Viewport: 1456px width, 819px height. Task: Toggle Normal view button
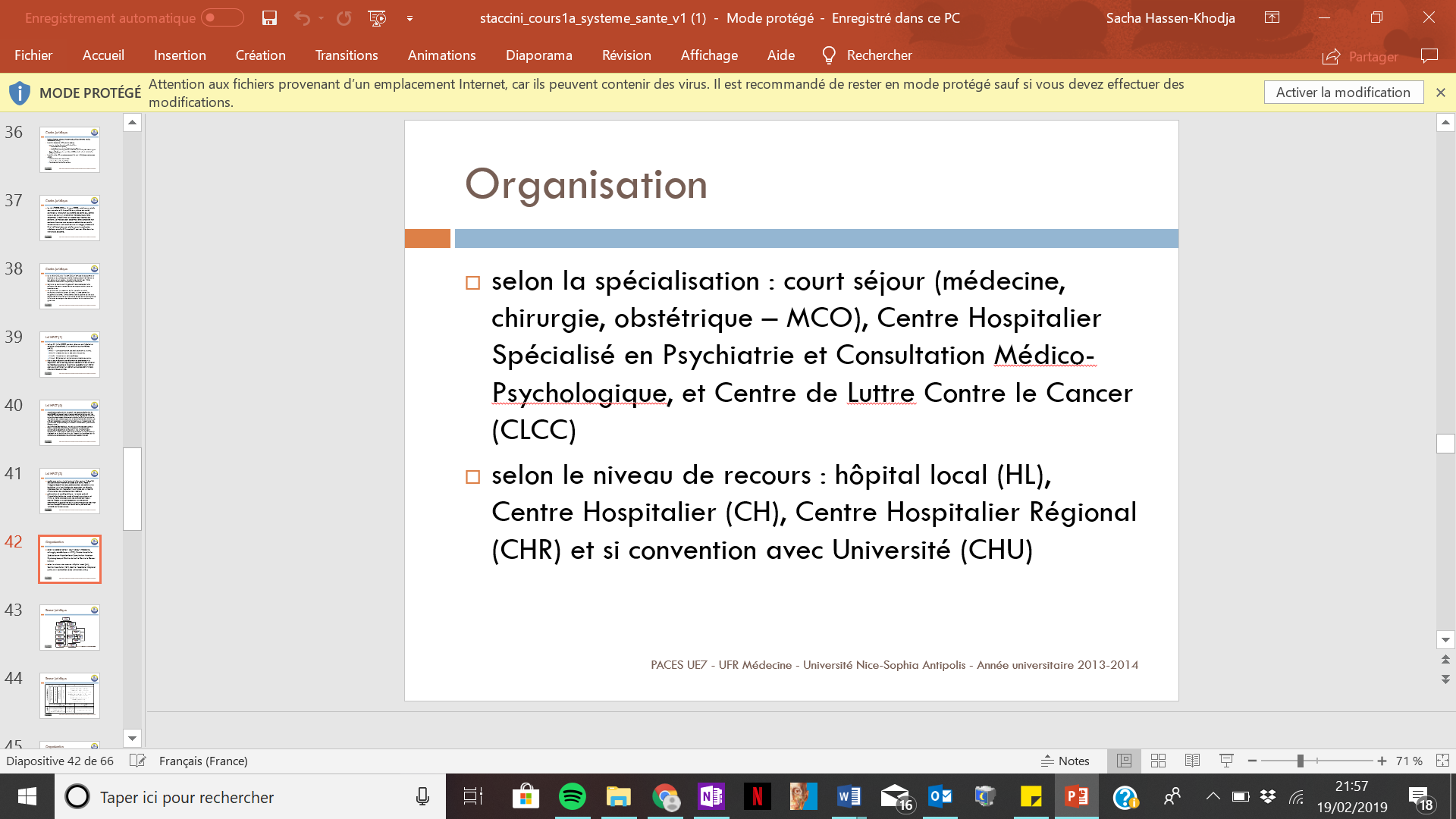(x=1124, y=761)
